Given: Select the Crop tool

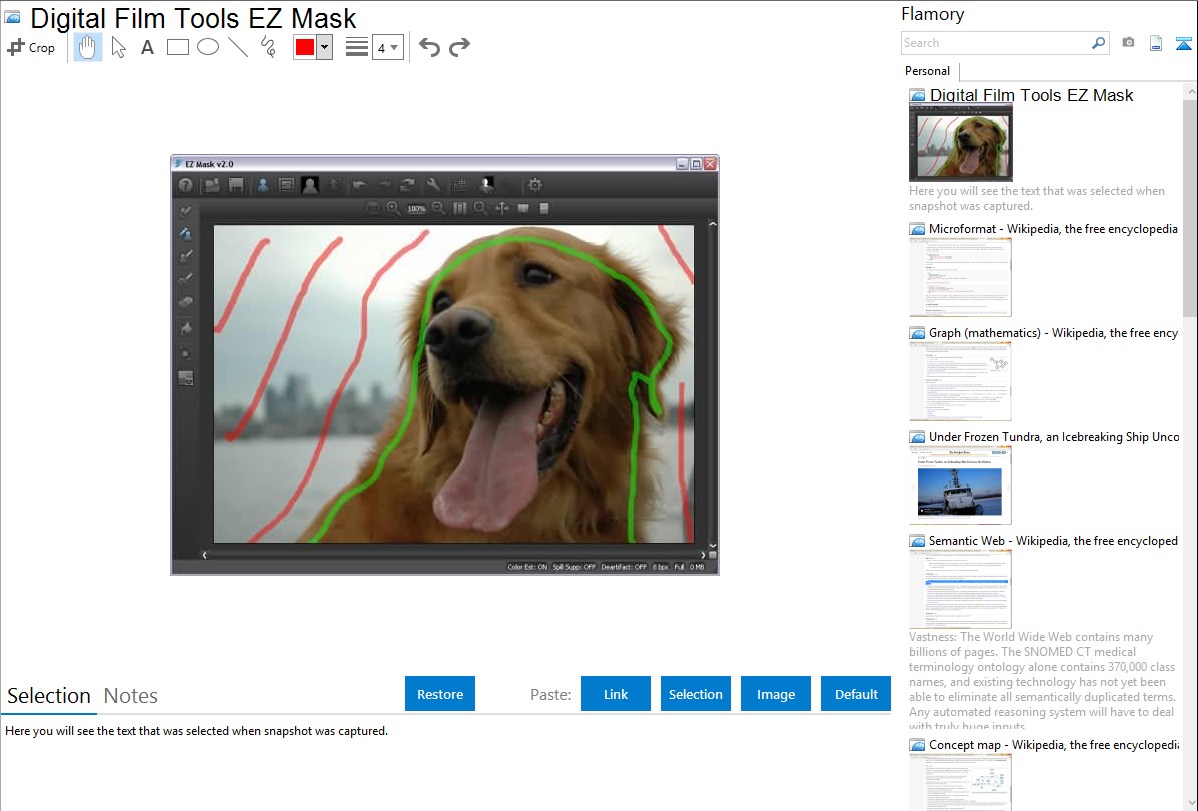Looking at the screenshot, I should (31, 47).
